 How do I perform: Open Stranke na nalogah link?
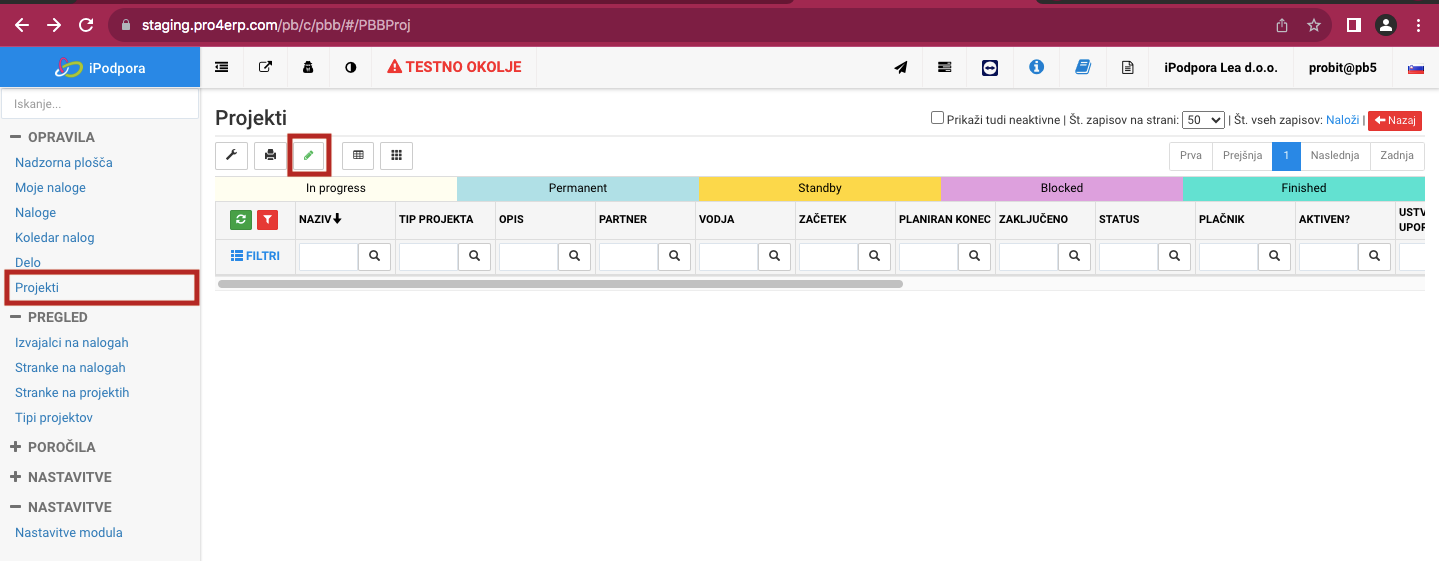click(x=70, y=367)
